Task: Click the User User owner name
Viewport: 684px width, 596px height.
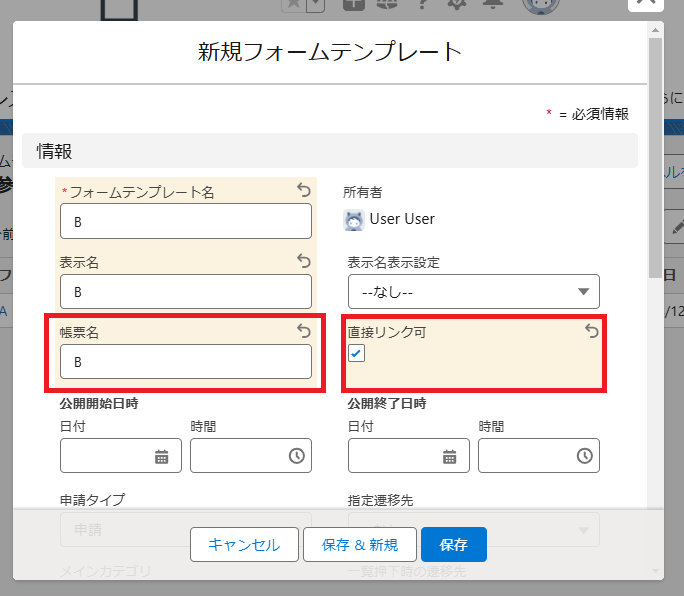Action: pos(402,219)
